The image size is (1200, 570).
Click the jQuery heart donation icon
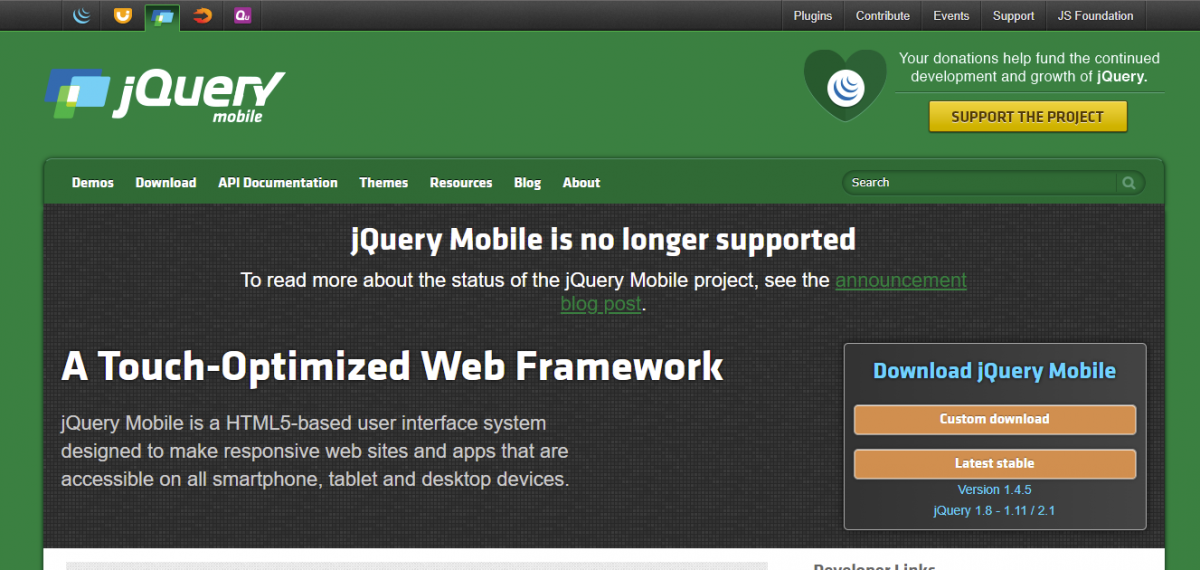coord(846,86)
